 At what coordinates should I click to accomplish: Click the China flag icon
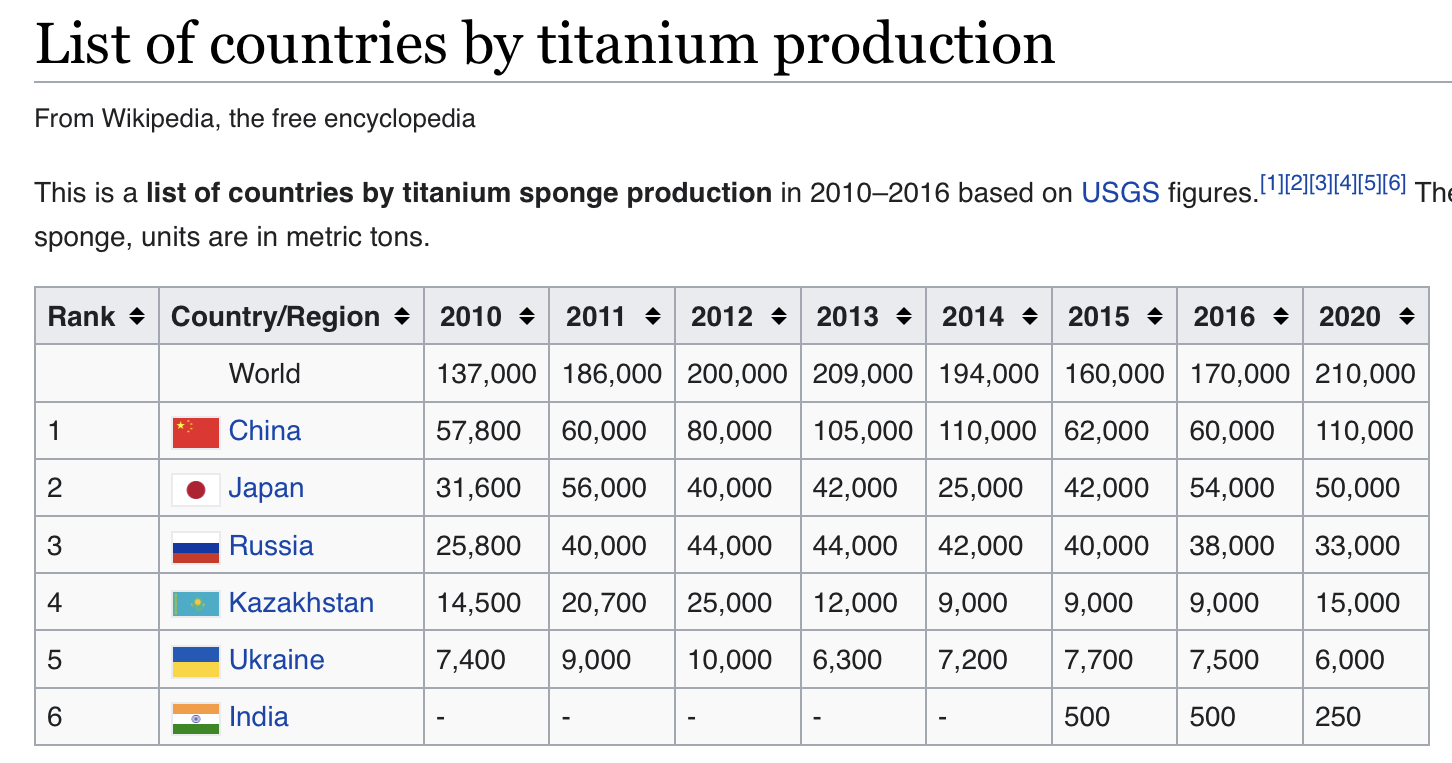195,432
